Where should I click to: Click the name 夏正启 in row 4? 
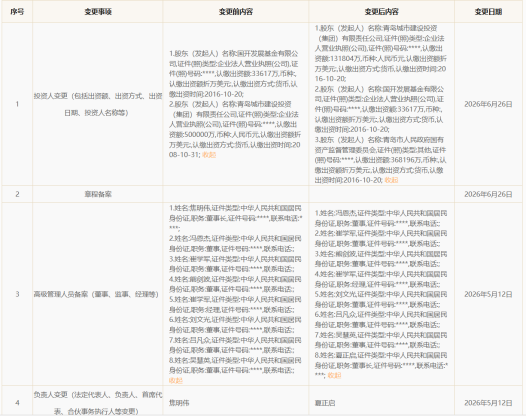[x=325, y=403]
